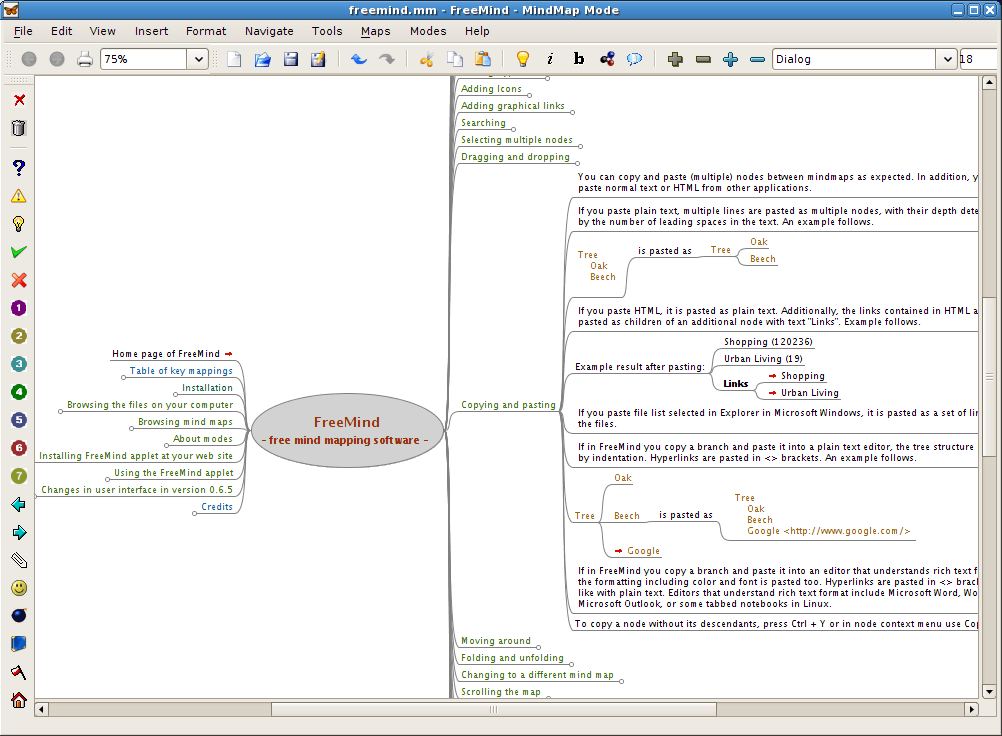The image size is (1002, 736).
Task: Open the Format menu
Action: click(x=206, y=31)
